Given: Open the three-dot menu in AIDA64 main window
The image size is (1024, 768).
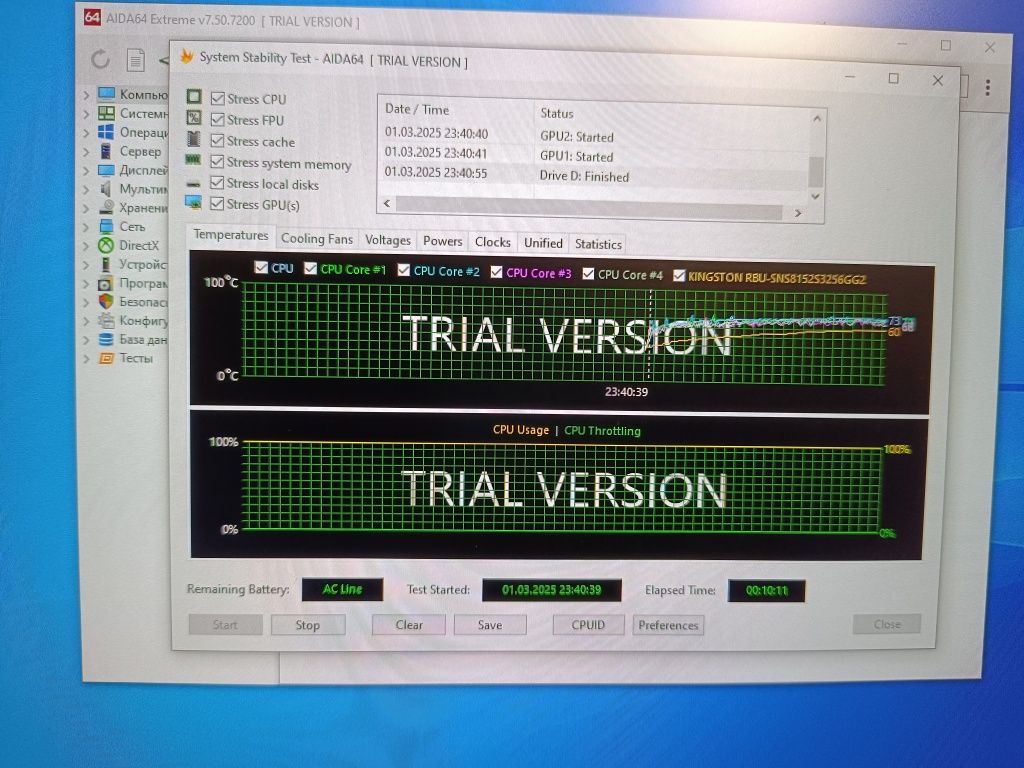Looking at the screenshot, I should click(x=987, y=88).
